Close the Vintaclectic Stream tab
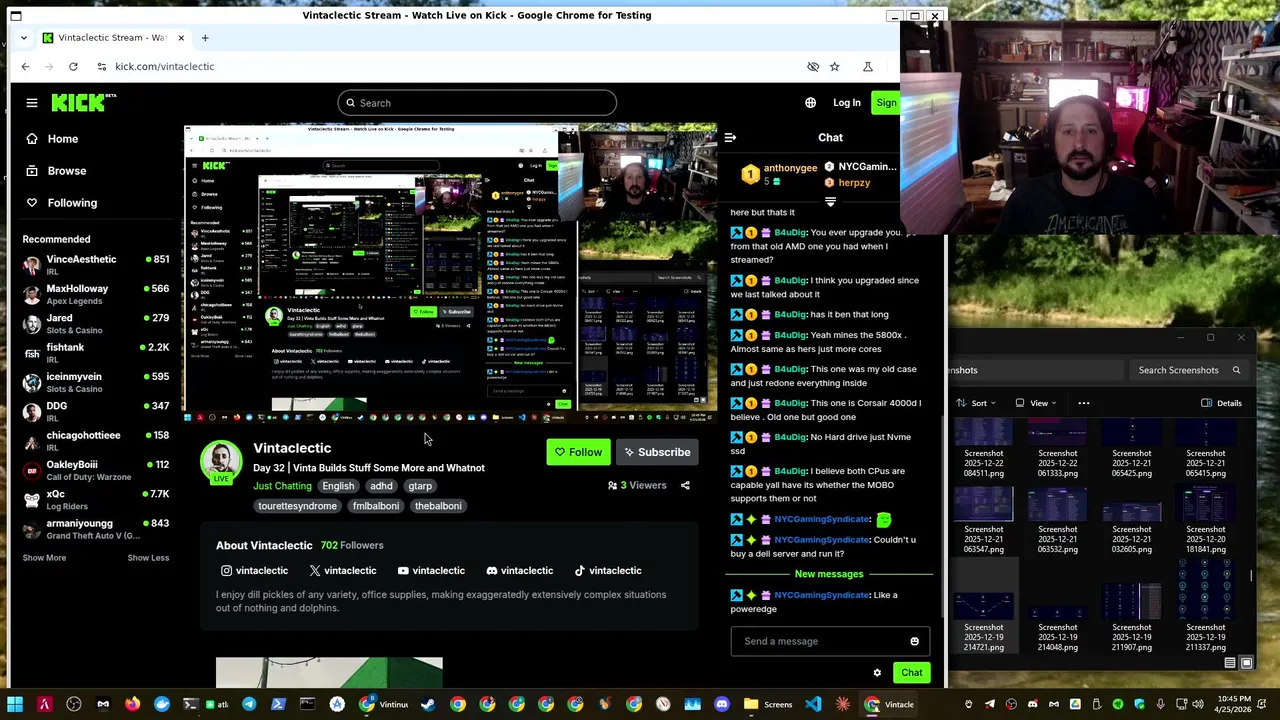 pos(181,38)
